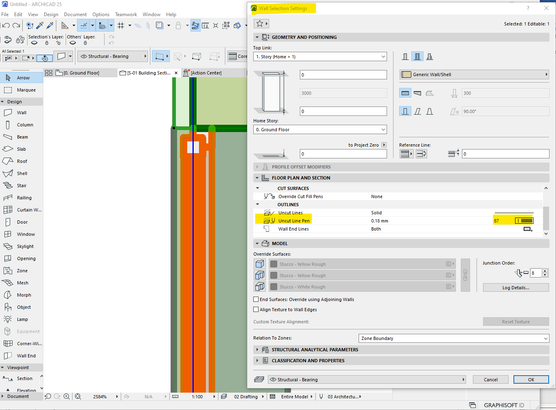Select the Wall End tool
The width and height of the screenshot is (556, 410).
tap(21, 356)
